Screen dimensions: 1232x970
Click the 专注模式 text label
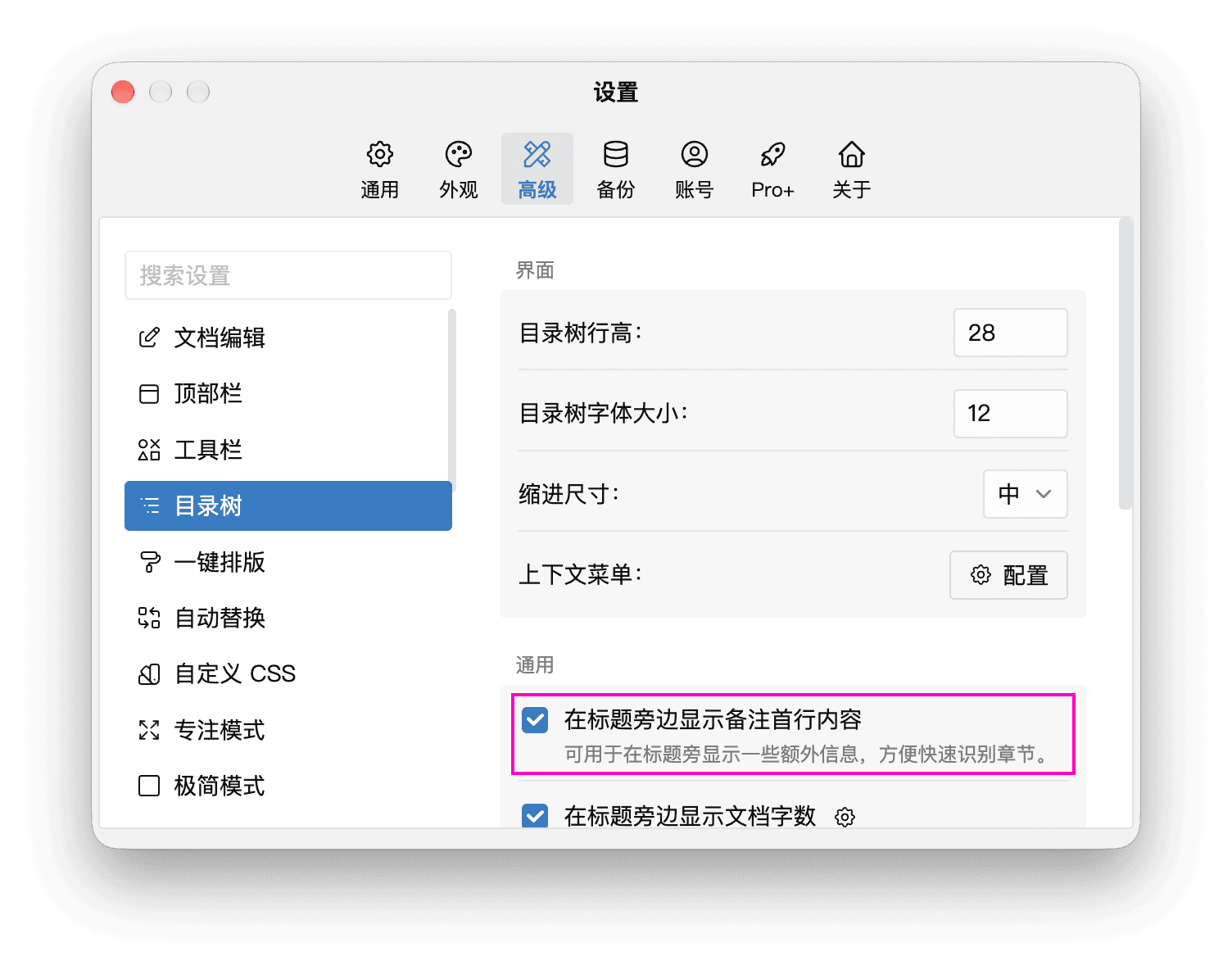point(220,730)
